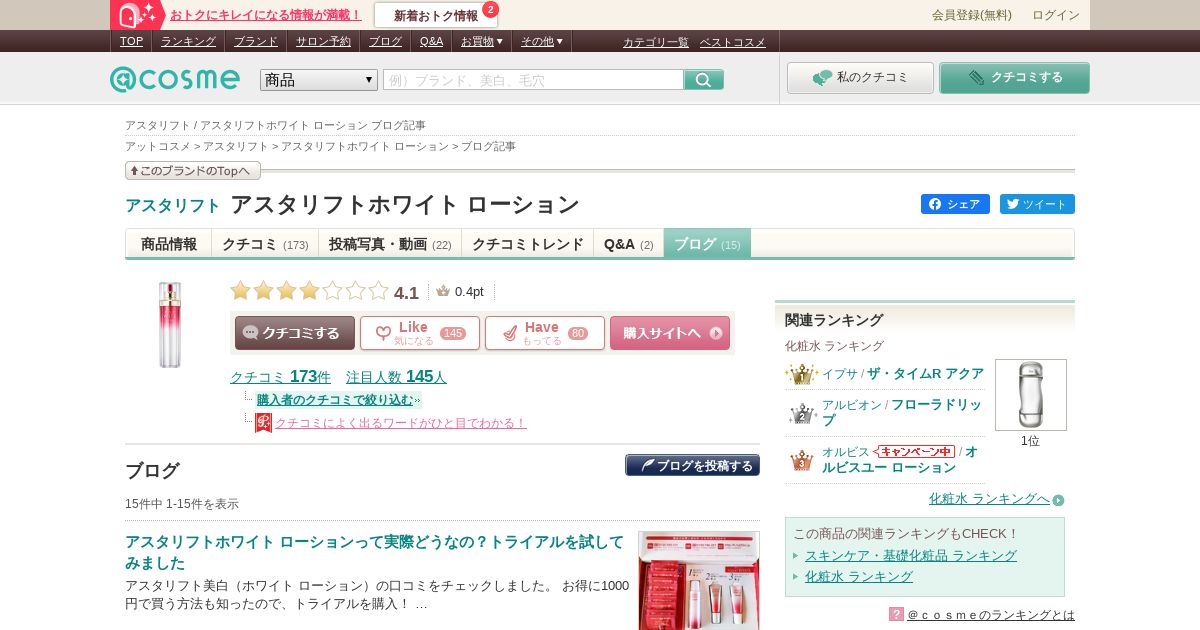This screenshot has height=630, width=1200.
Task: Open ザ・タイムR アクア ranking link
Action: pos(925,373)
